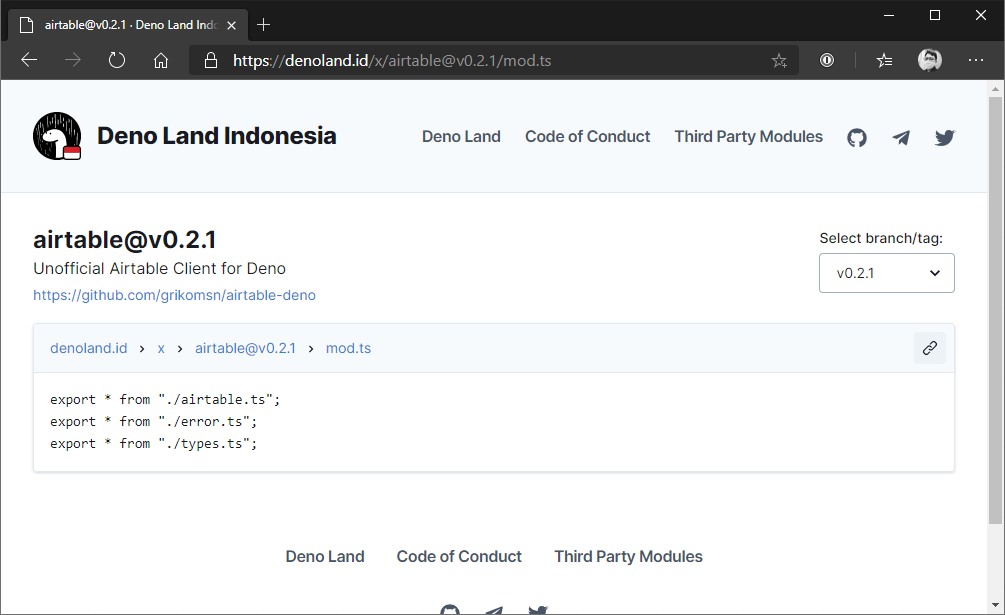Open the user profile avatar
Viewport: 1005px width, 615px height.
click(x=929, y=60)
